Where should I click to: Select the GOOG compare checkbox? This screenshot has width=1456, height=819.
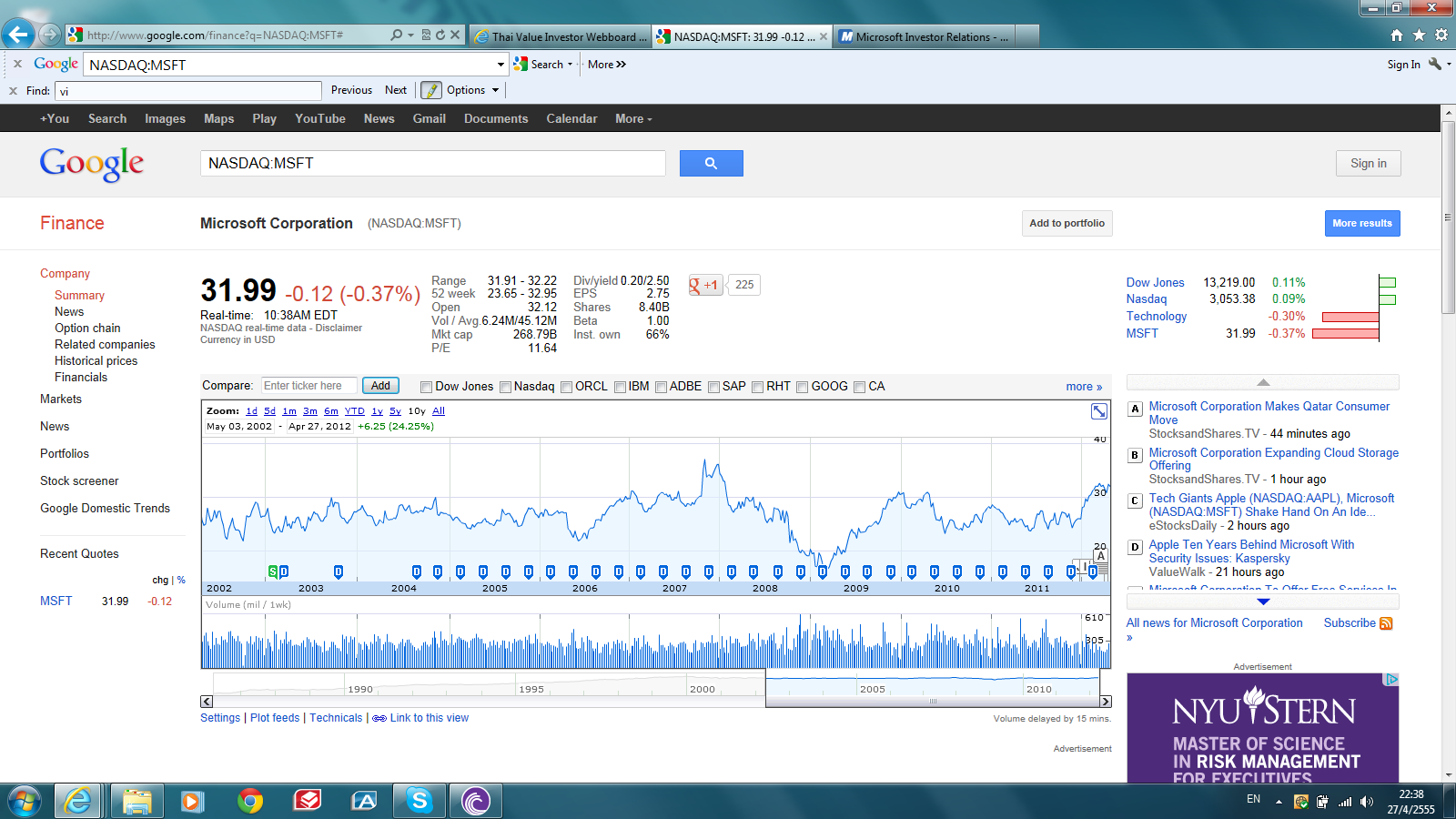pyautogui.click(x=802, y=387)
